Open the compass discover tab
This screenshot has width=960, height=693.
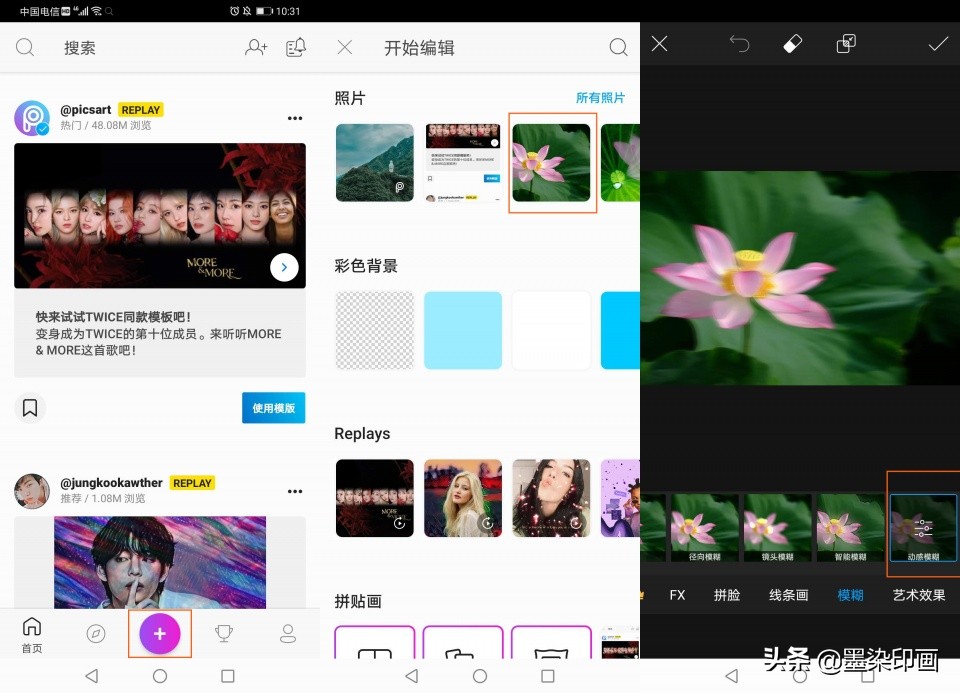[96, 634]
